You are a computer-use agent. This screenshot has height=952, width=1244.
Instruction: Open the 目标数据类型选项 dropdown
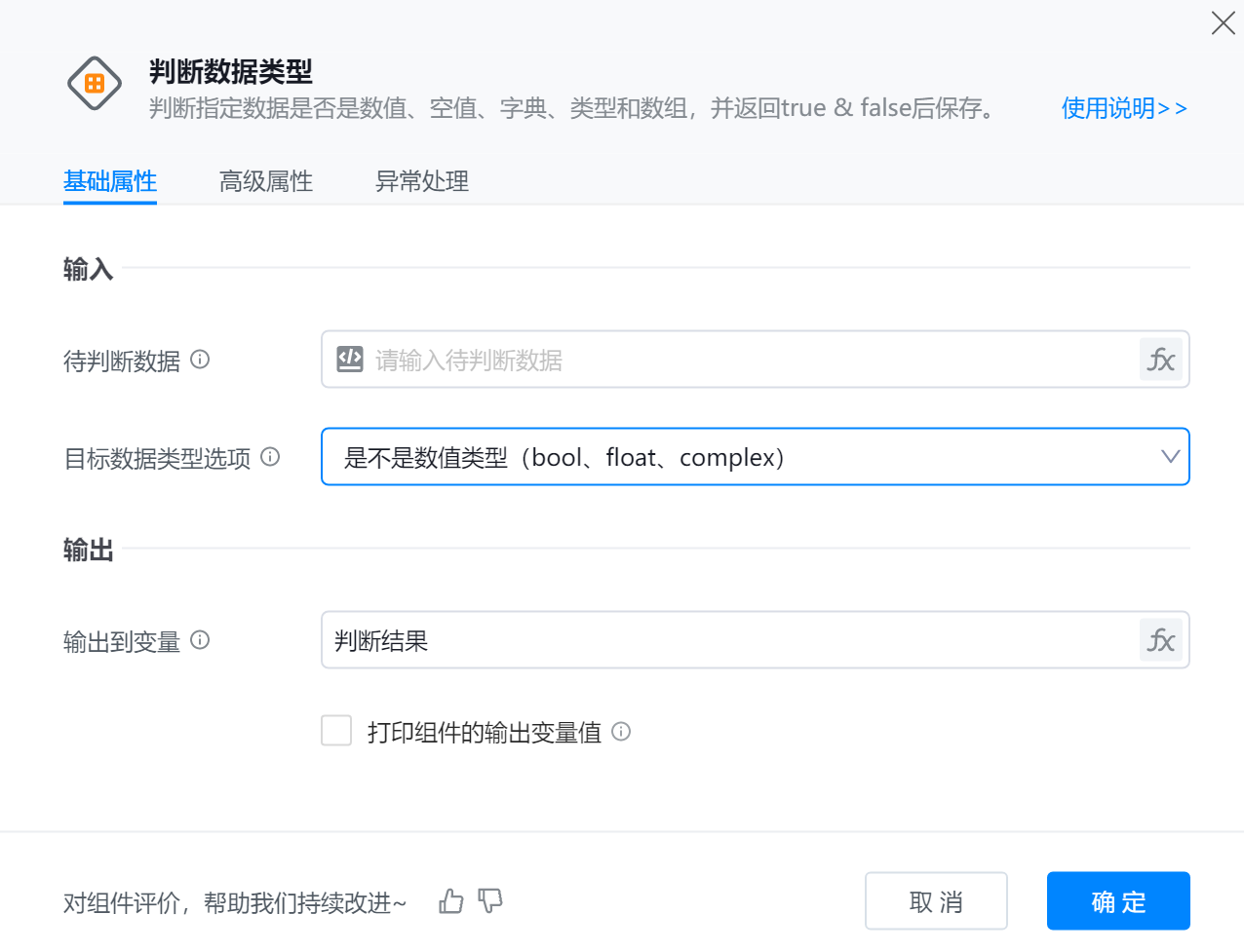pos(741,457)
